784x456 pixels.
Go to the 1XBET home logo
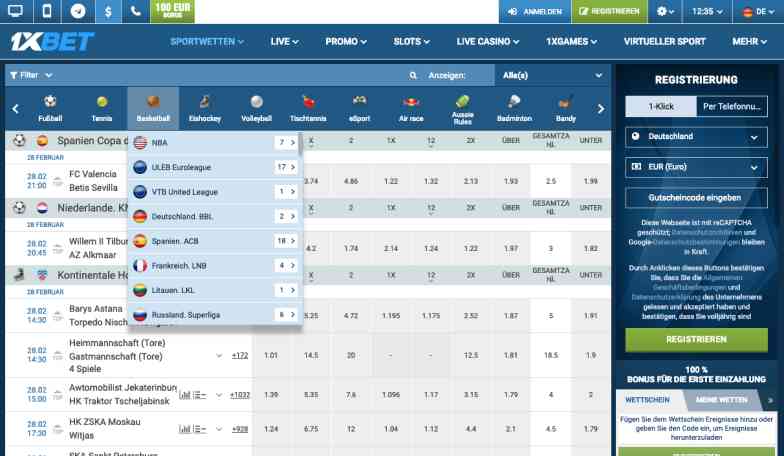(x=52, y=42)
